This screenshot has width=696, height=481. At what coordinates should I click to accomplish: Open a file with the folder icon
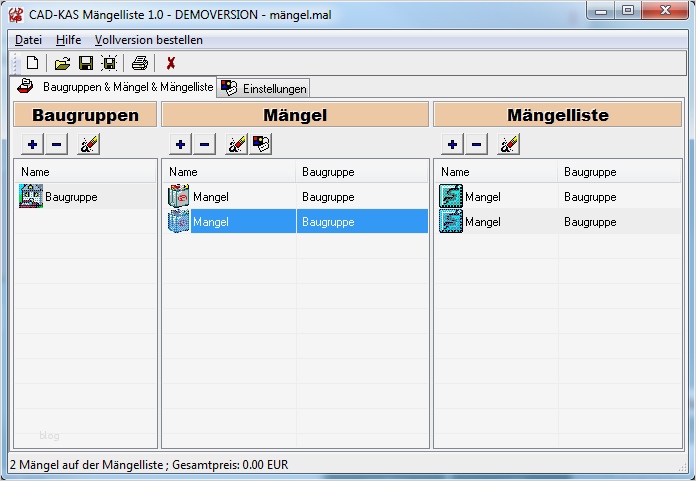pyautogui.click(x=62, y=63)
